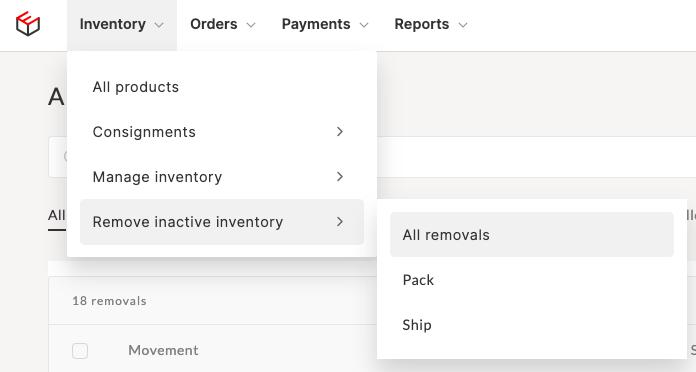Open the Orders dropdown menu
The width and height of the screenshot is (696, 372).
(x=223, y=25)
